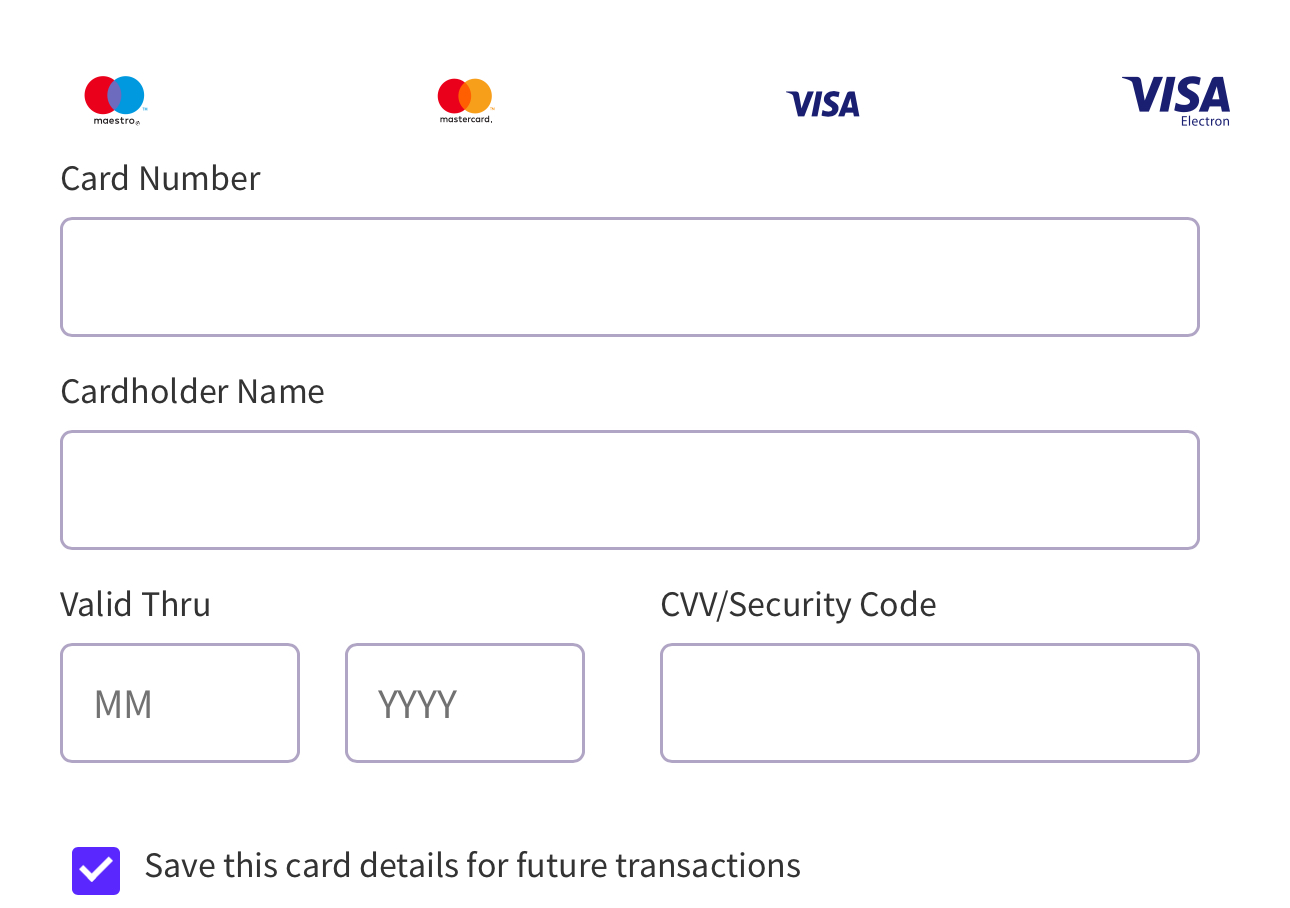The height and width of the screenshot is (908, 1290).
Task: Click the "Valid Thru" label text
Action: [135, 605]
